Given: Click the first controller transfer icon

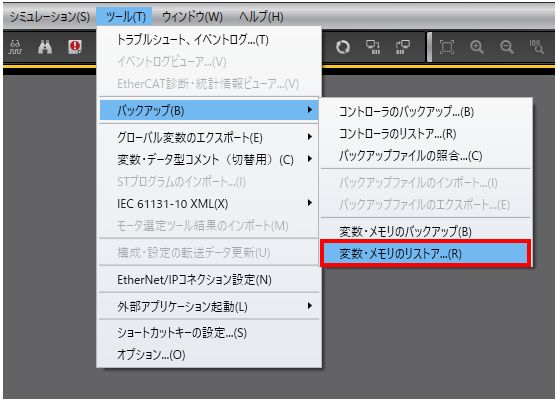Looking at the screenshot, I should pos(373,47).
